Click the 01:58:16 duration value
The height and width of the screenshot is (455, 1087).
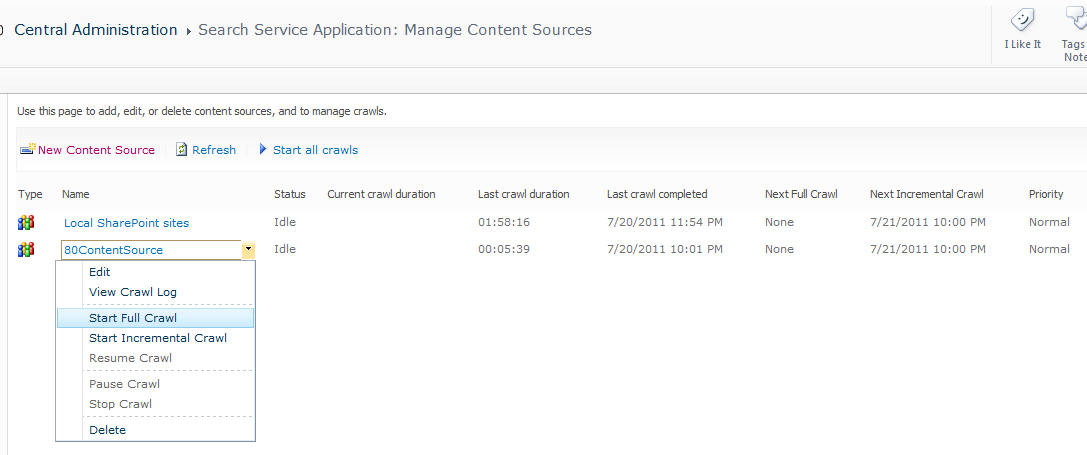[x=504, y=222]
